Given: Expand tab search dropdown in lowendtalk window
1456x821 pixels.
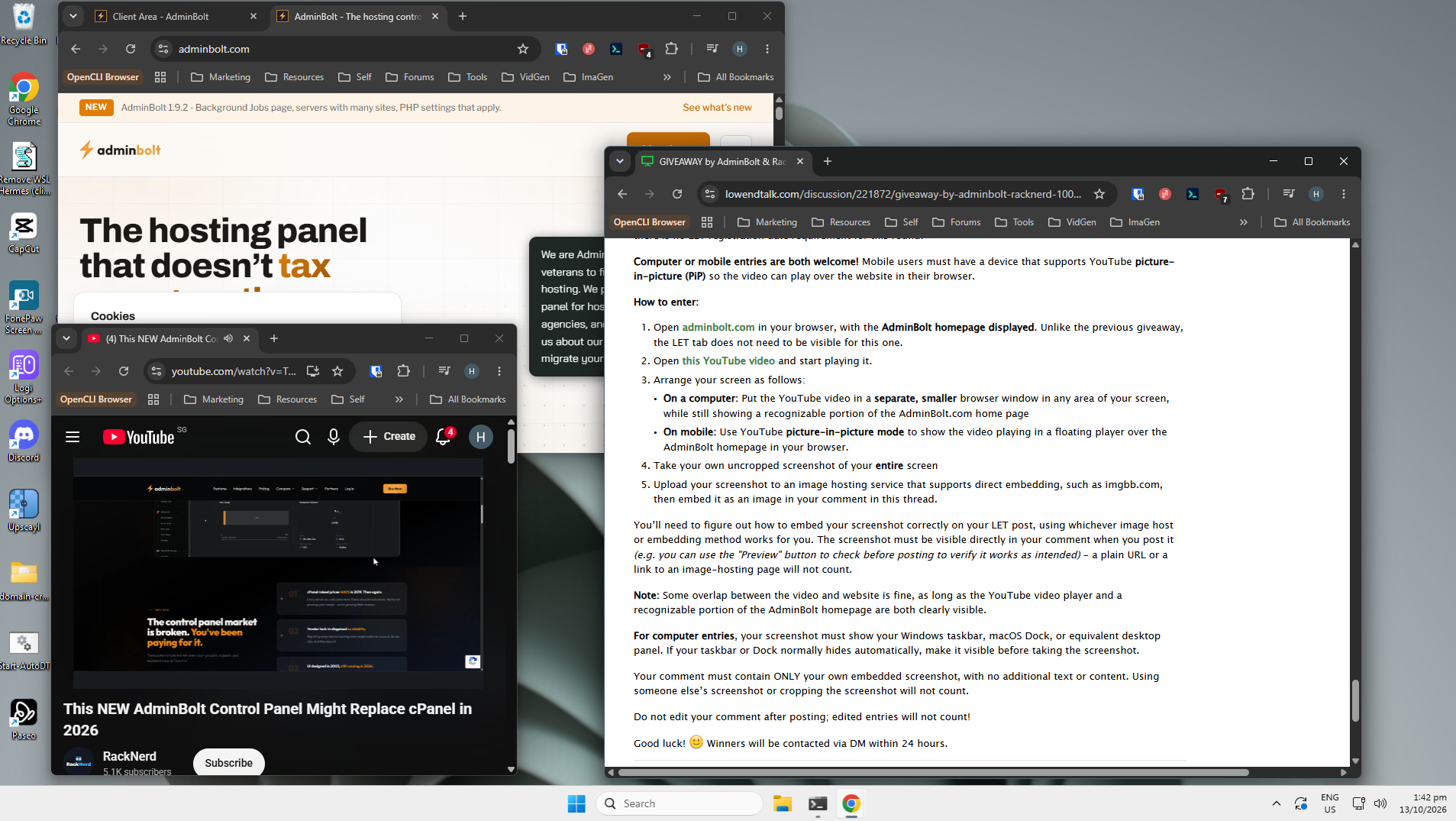Looking at the screenshot, I should point(620,161).
